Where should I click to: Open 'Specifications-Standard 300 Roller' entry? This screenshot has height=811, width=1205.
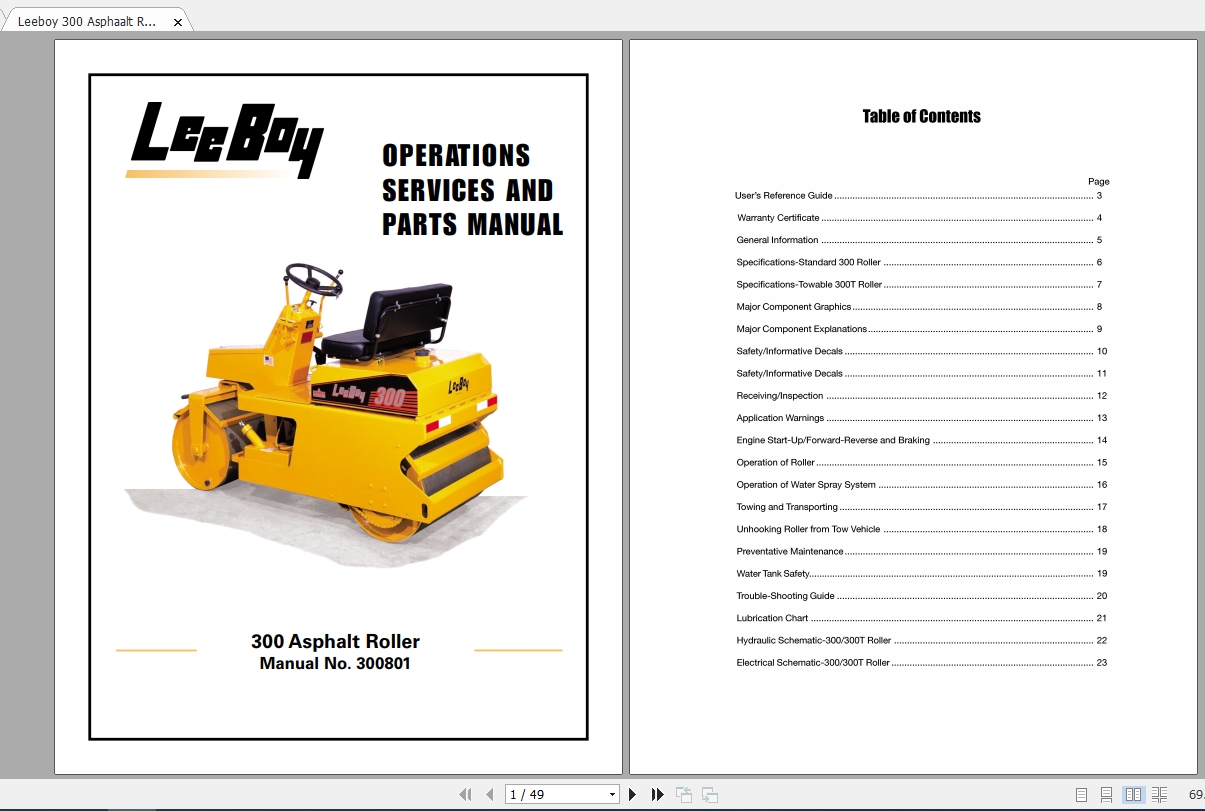point(918,262)
